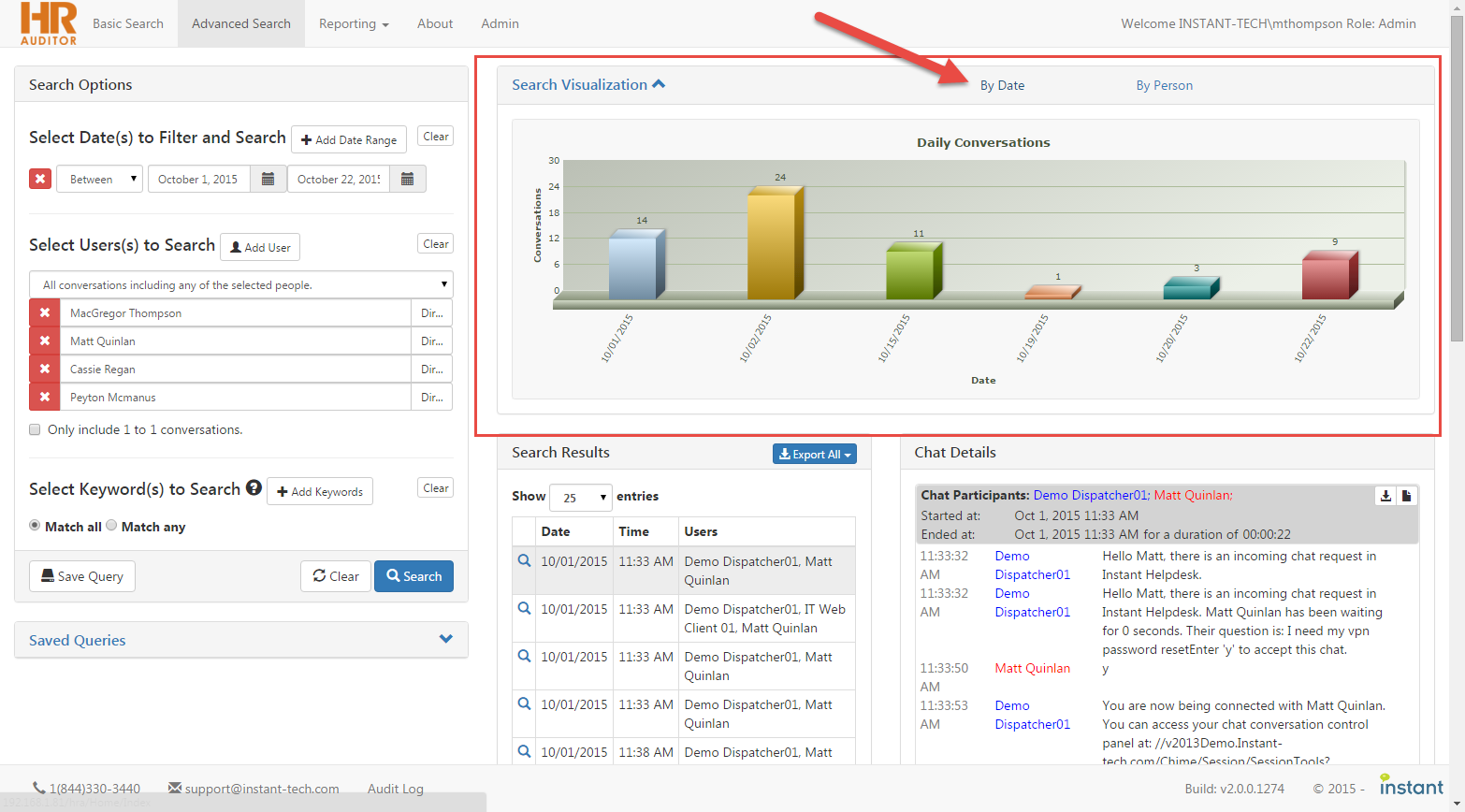This screenshot has height=812, width=1465.
Task: Click the HR Auditor logo
Action: pyautogui.click(x=50, y=23)
